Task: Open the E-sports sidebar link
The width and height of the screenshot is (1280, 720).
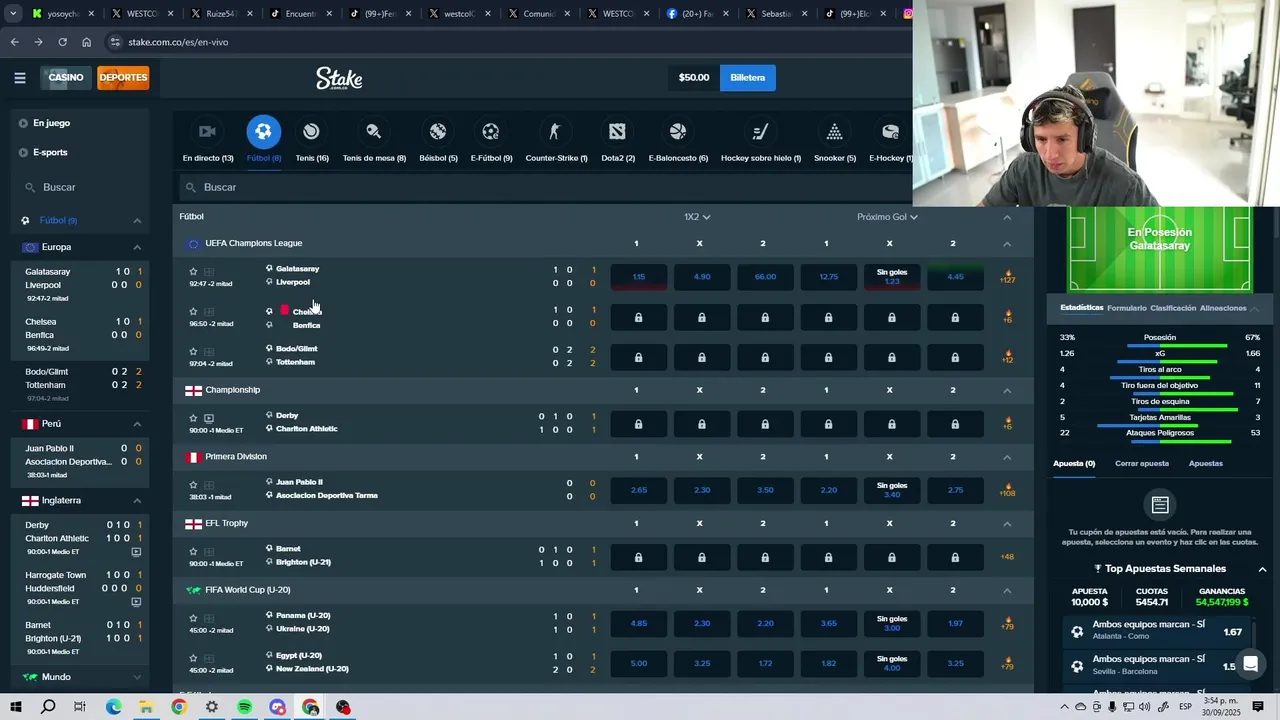Action: pos(50,153)
